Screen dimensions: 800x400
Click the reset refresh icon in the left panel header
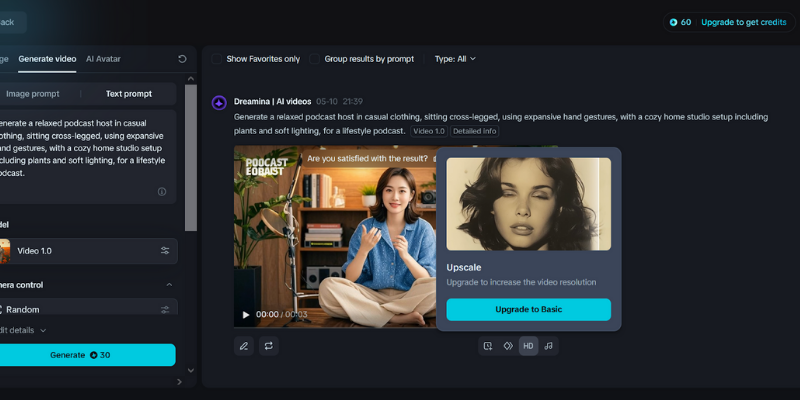pyautogui.click(x=182, y=59)
